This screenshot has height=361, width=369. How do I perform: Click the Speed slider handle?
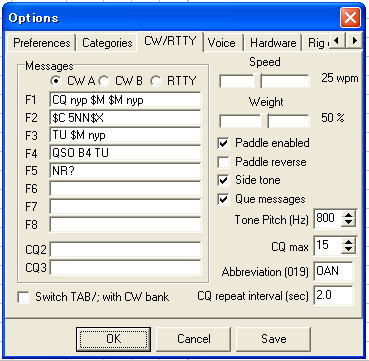[257, 81]
